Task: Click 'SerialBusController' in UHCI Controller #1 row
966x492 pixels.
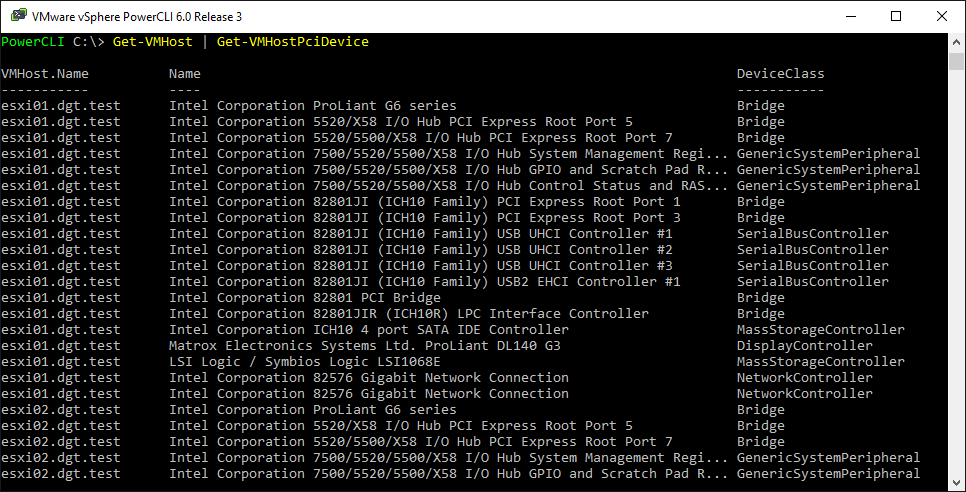Action: [x=813, y=234]
